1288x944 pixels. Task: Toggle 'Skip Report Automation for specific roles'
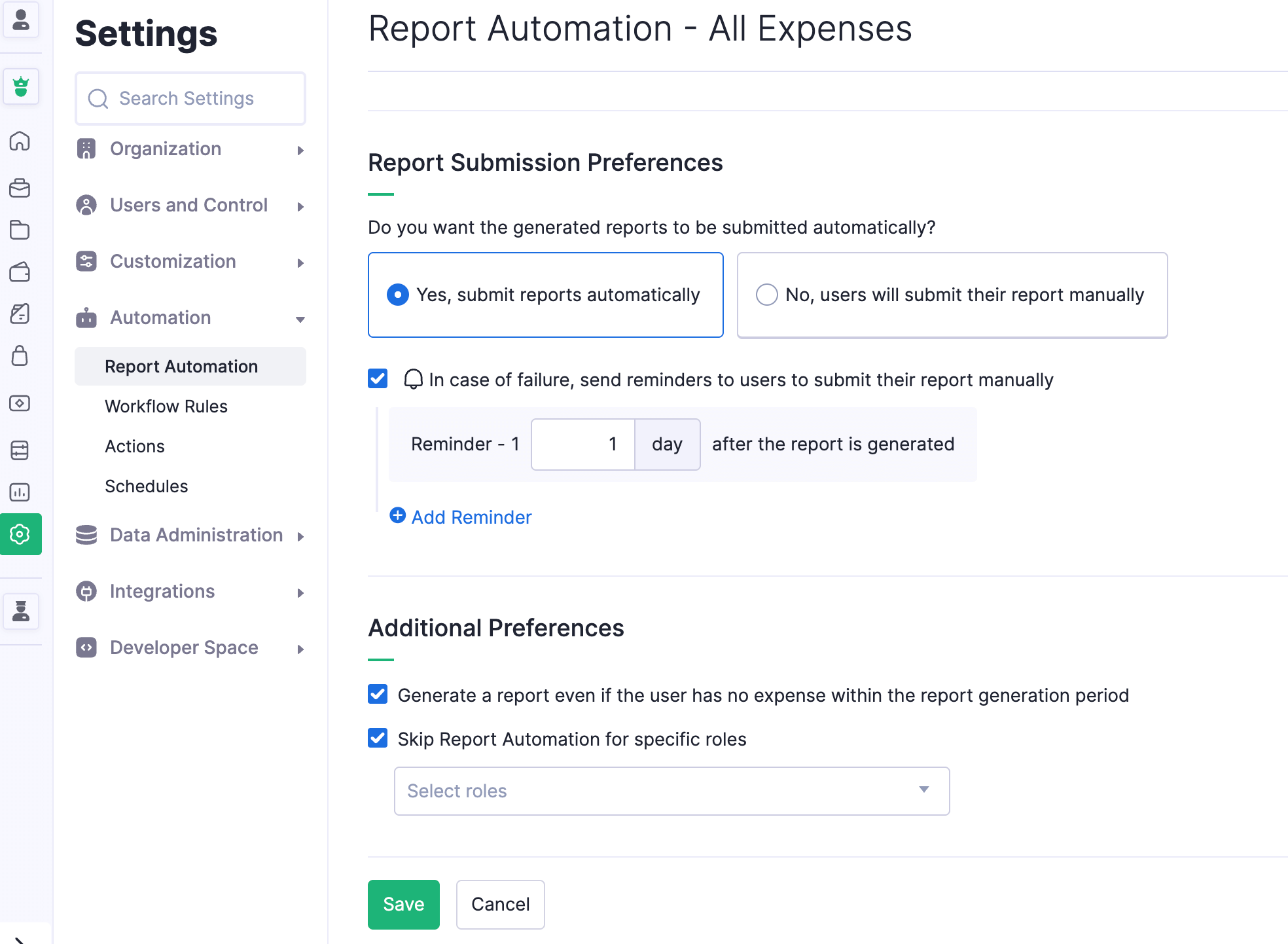coord(378,738)
